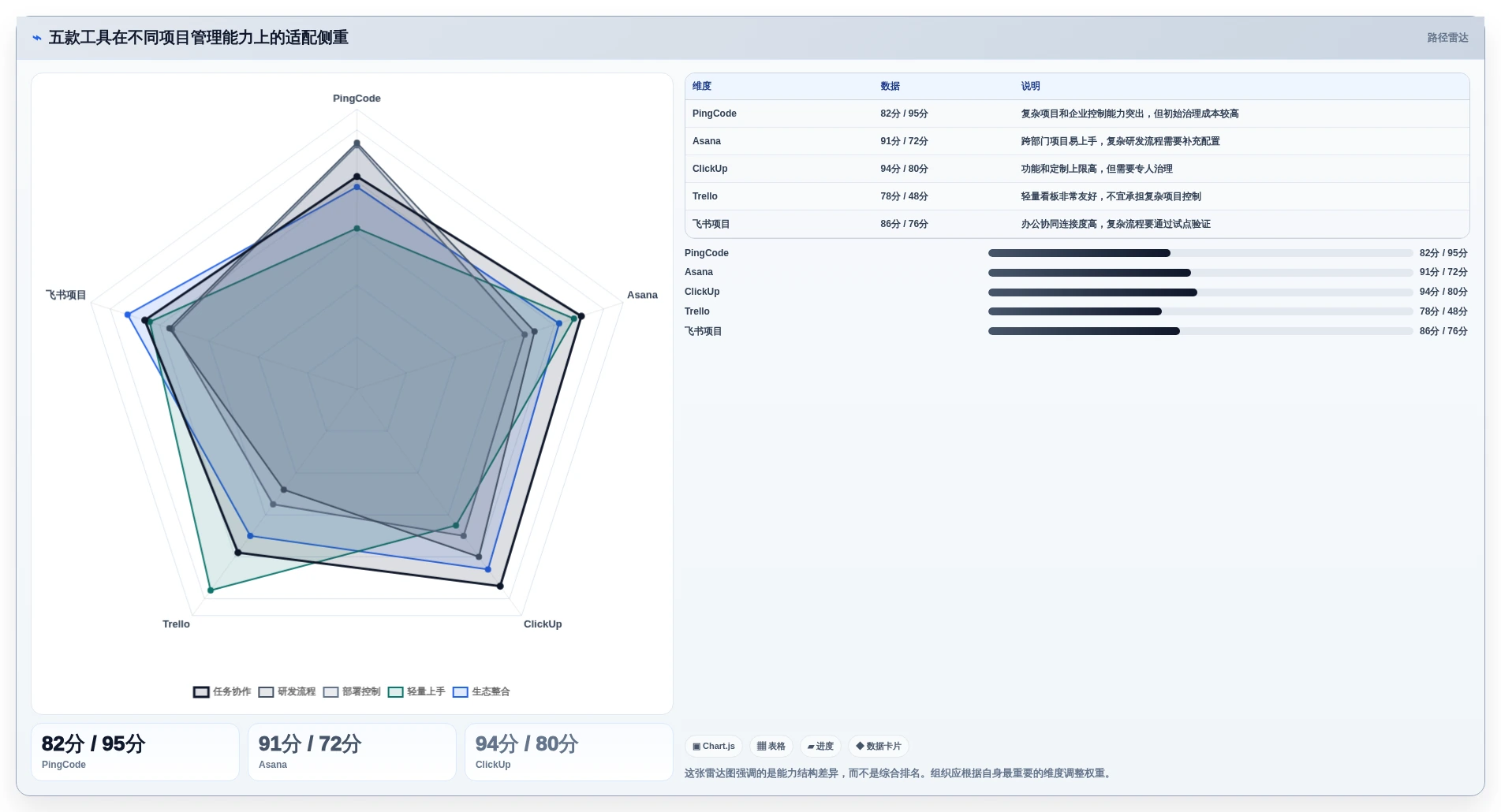Select the PingCode summary card
This screenshot has width=1501, height=812.
[x=135, y=752]
